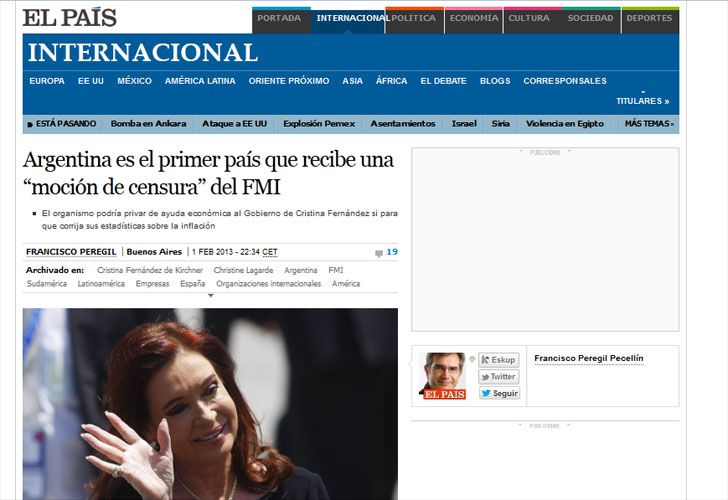Expand the archived tags arrow
The height and width of the screenshot is (500, 728).
pyautogui.click(x=210, y=295)
